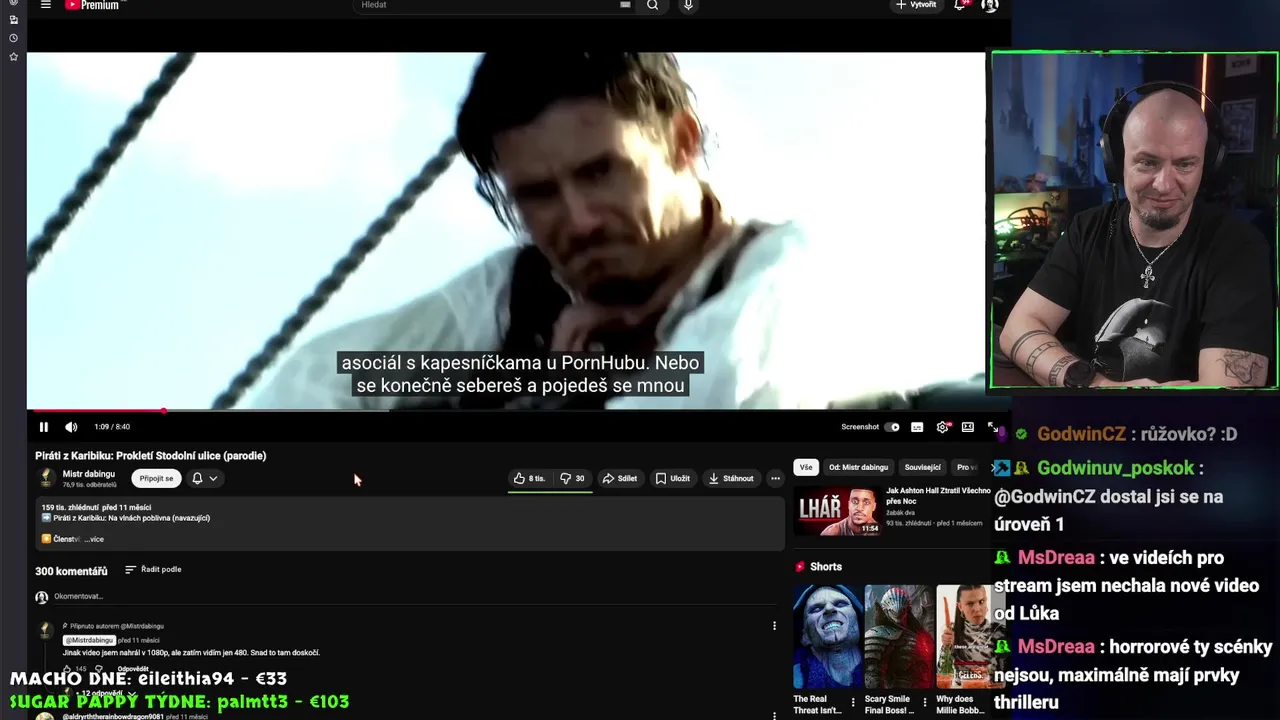Open the player settings gear
The height and width of the screenshot is (720, 1280).
[942, 427]
